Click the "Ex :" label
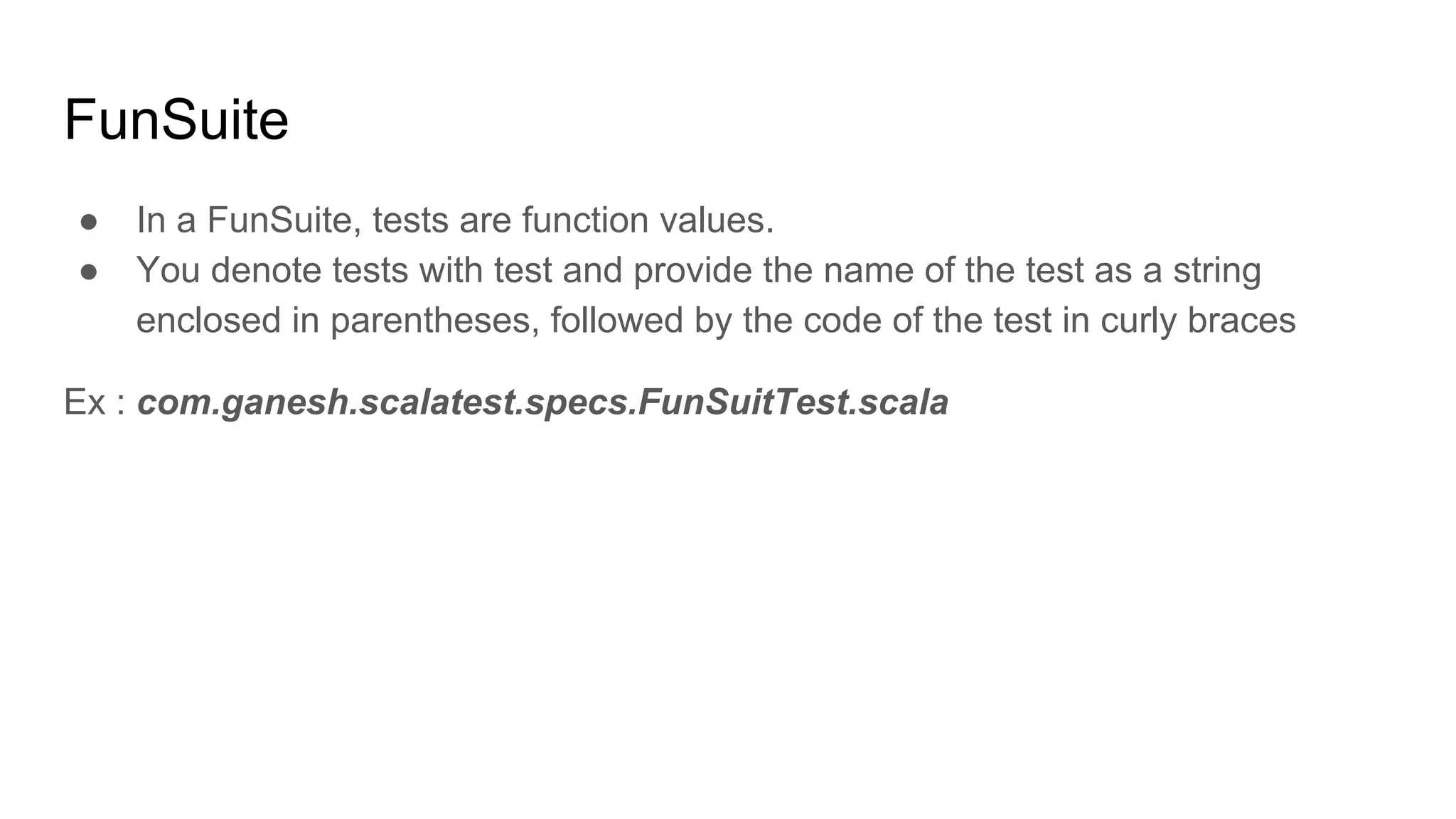Image resolution: width=1456 pixels, height=819 pixels. (x=95, y=402)
